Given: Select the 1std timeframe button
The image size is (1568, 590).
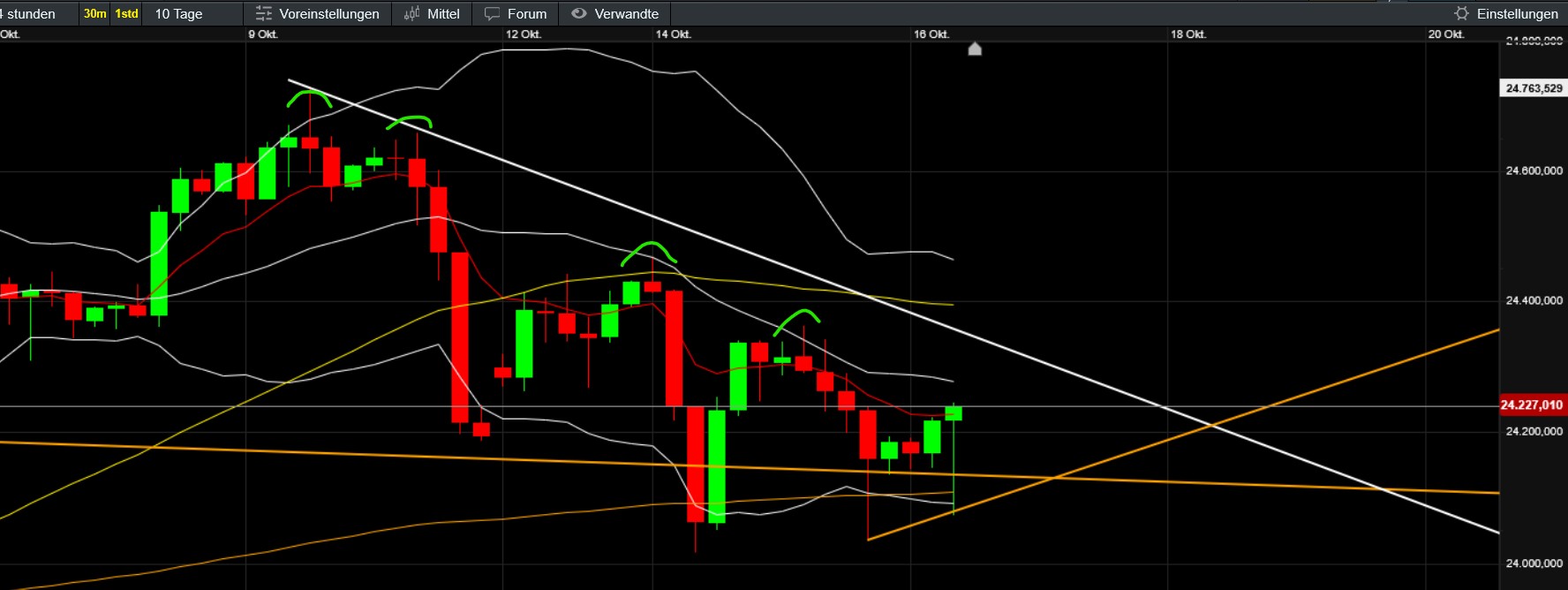Looking at the screenshot, I should 126,13.
